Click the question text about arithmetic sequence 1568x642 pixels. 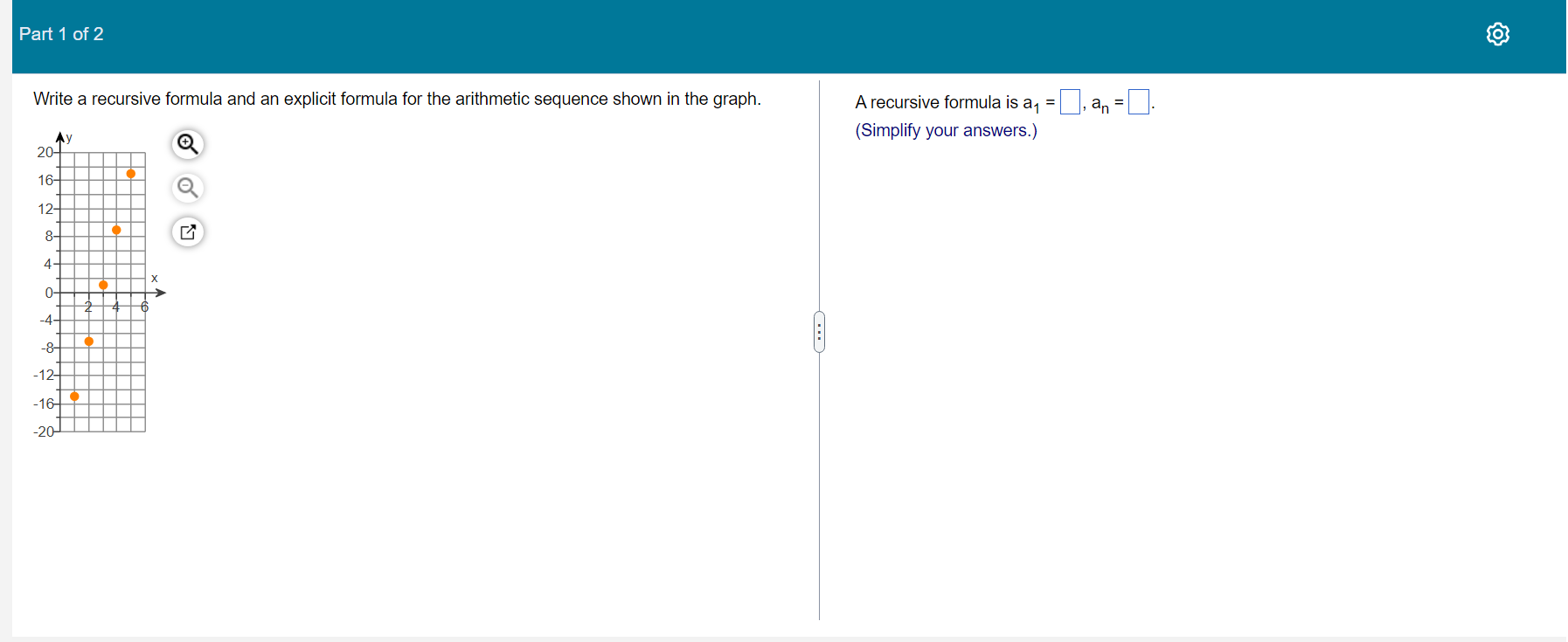pyautogui.click(x=397, y=99)
